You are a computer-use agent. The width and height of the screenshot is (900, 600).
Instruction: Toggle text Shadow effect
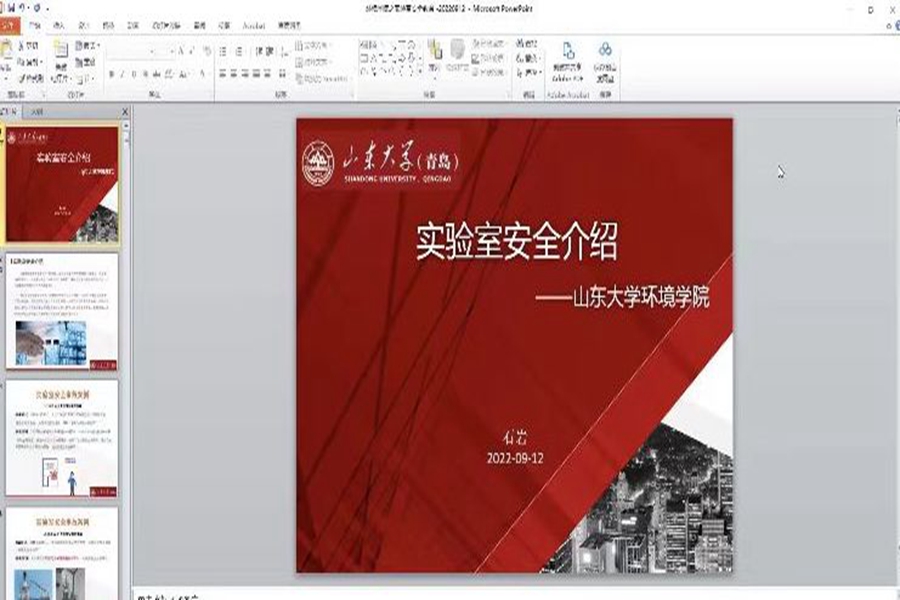(x=145, y=74)
